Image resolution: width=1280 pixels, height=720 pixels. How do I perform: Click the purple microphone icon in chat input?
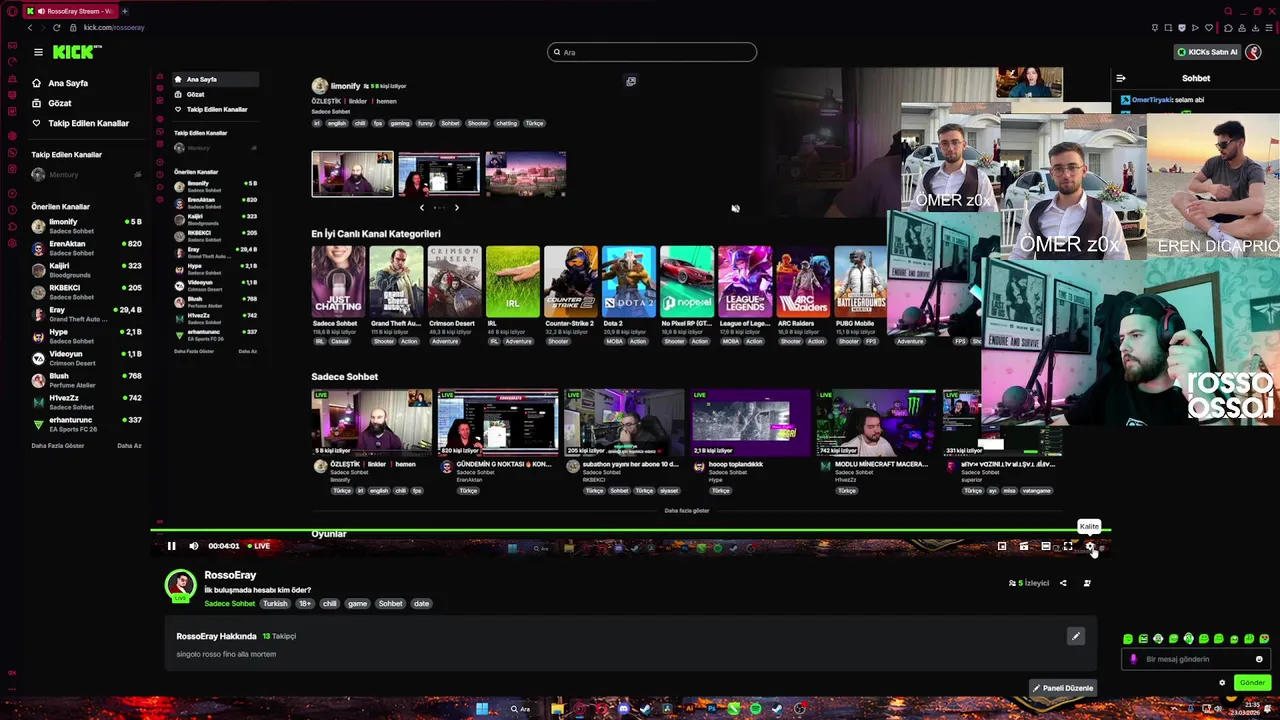1133,659
